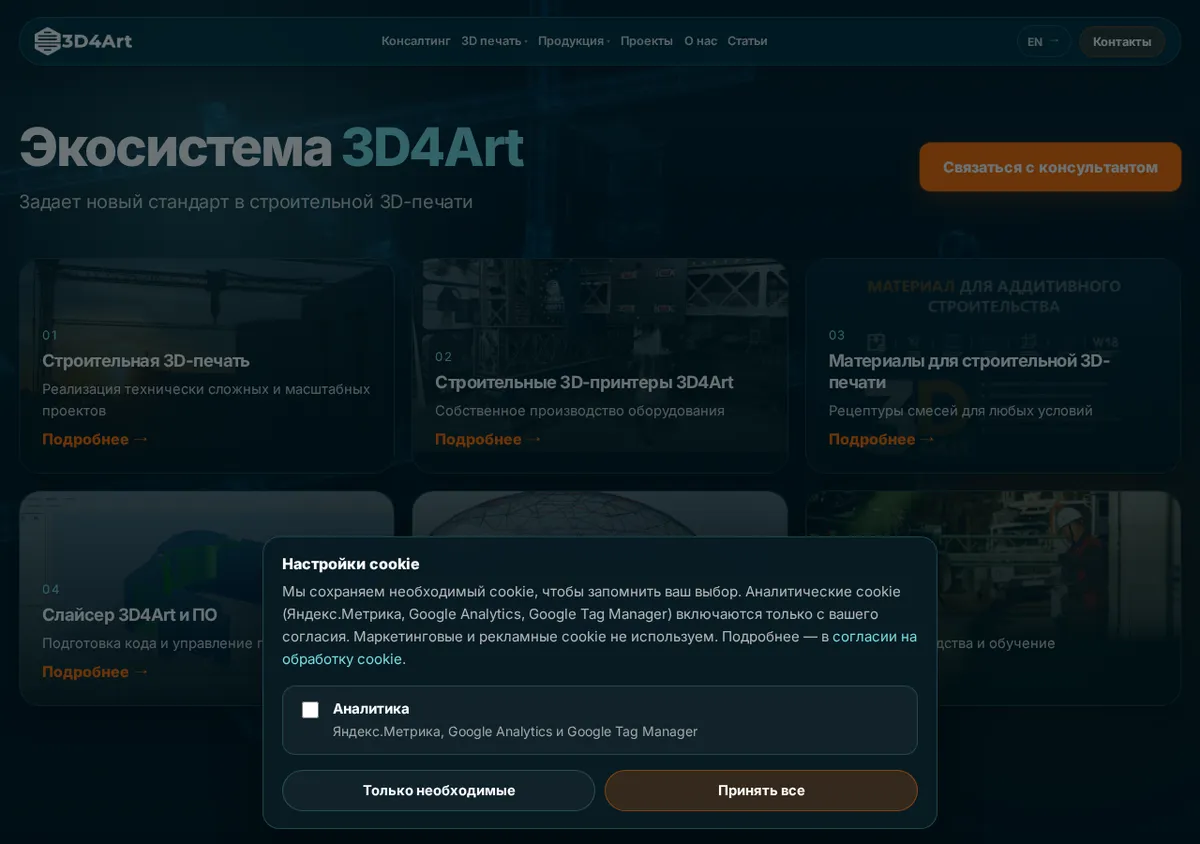The image size is (1200, 844).
Task: Open the Статьи menu item
Action: coord(747,41)
